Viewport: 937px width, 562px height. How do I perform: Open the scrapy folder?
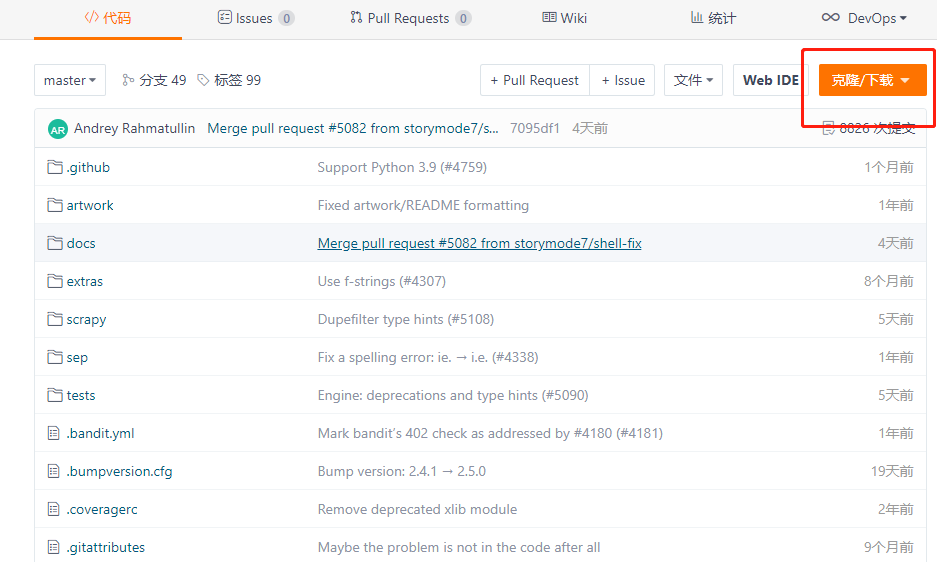coord(87,319)
